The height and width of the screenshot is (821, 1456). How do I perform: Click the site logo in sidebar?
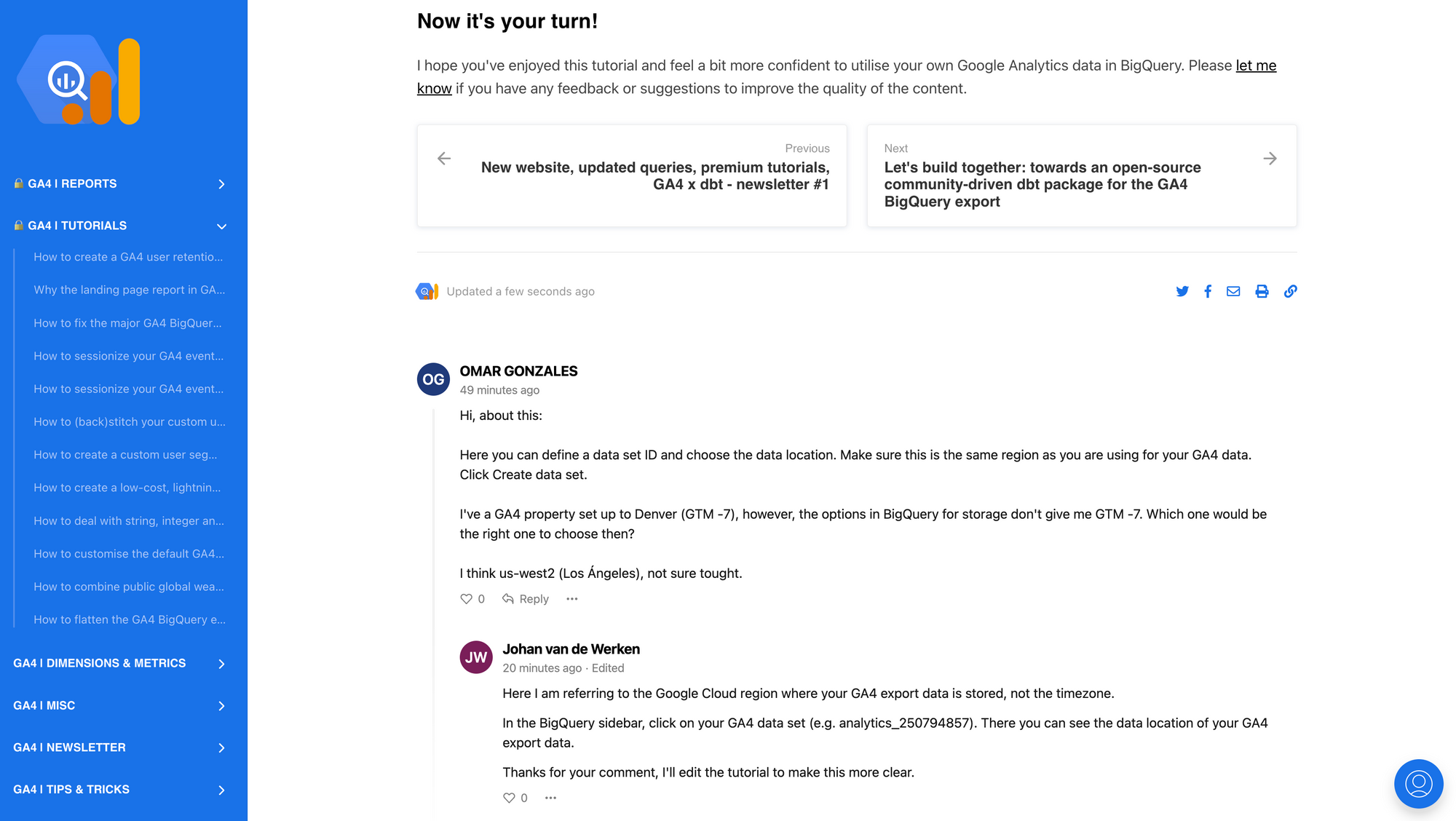tap(79, 80)
